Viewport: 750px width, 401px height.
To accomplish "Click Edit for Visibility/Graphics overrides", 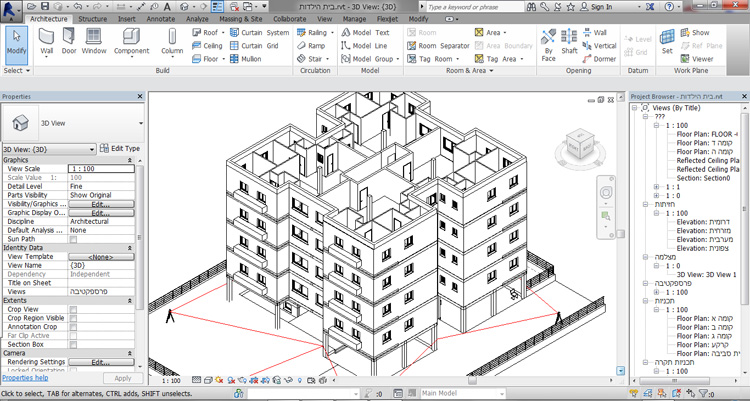I will tap(101, 204).
